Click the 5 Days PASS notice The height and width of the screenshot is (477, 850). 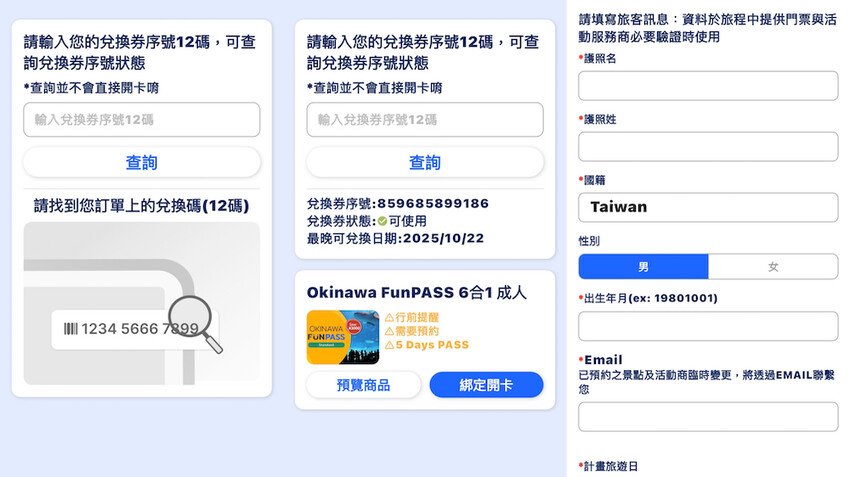[427, 345]
